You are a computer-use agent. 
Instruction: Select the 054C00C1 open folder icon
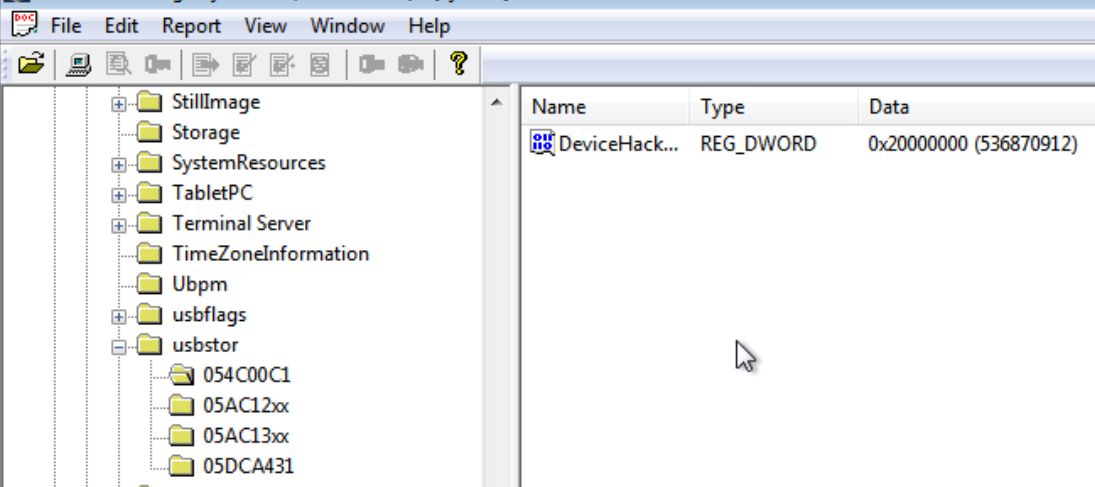[x=181, y=376]
